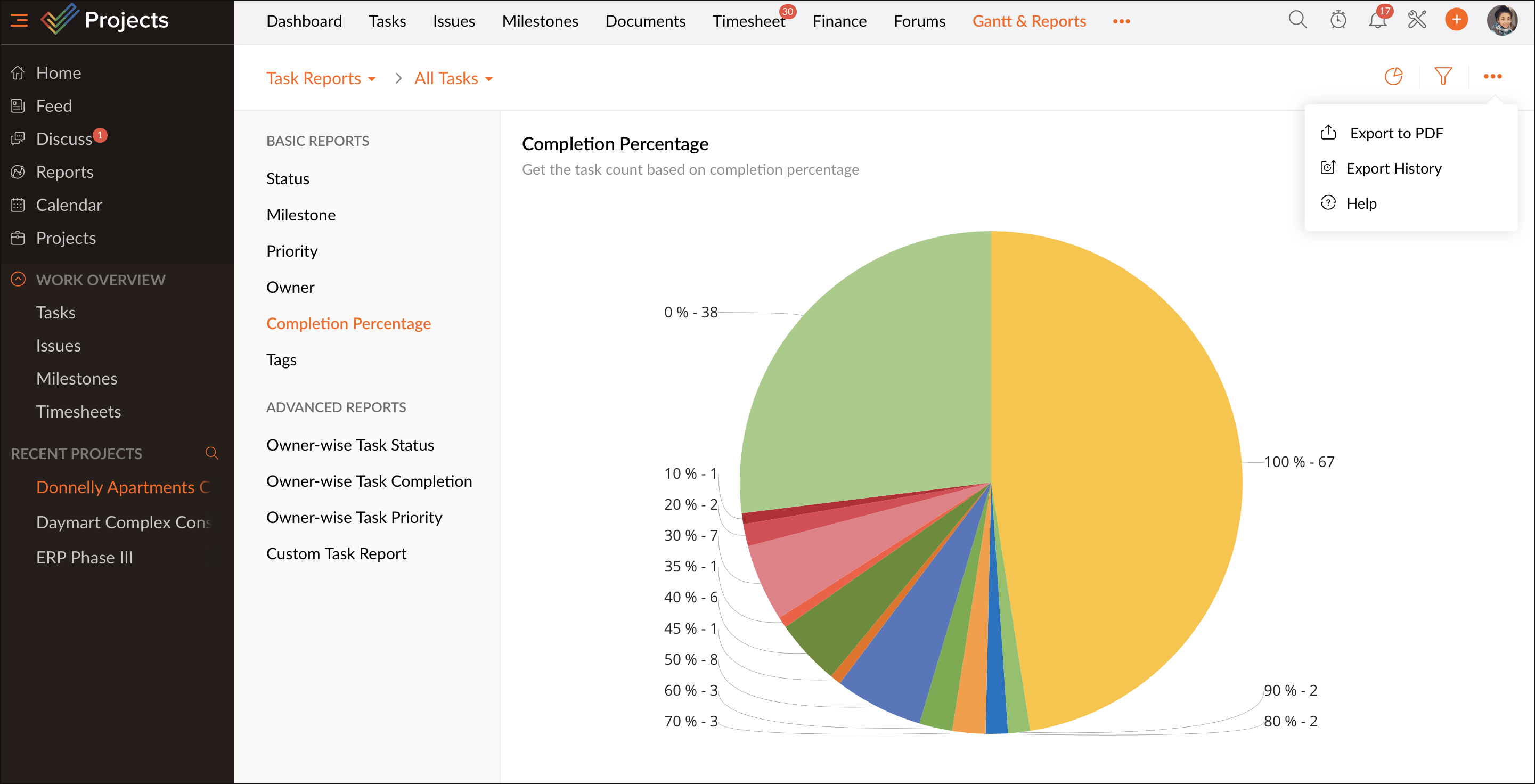Open the top navigation more-tabs ellipsis
Screen dimensions: 1535x784
(1121, 21)
